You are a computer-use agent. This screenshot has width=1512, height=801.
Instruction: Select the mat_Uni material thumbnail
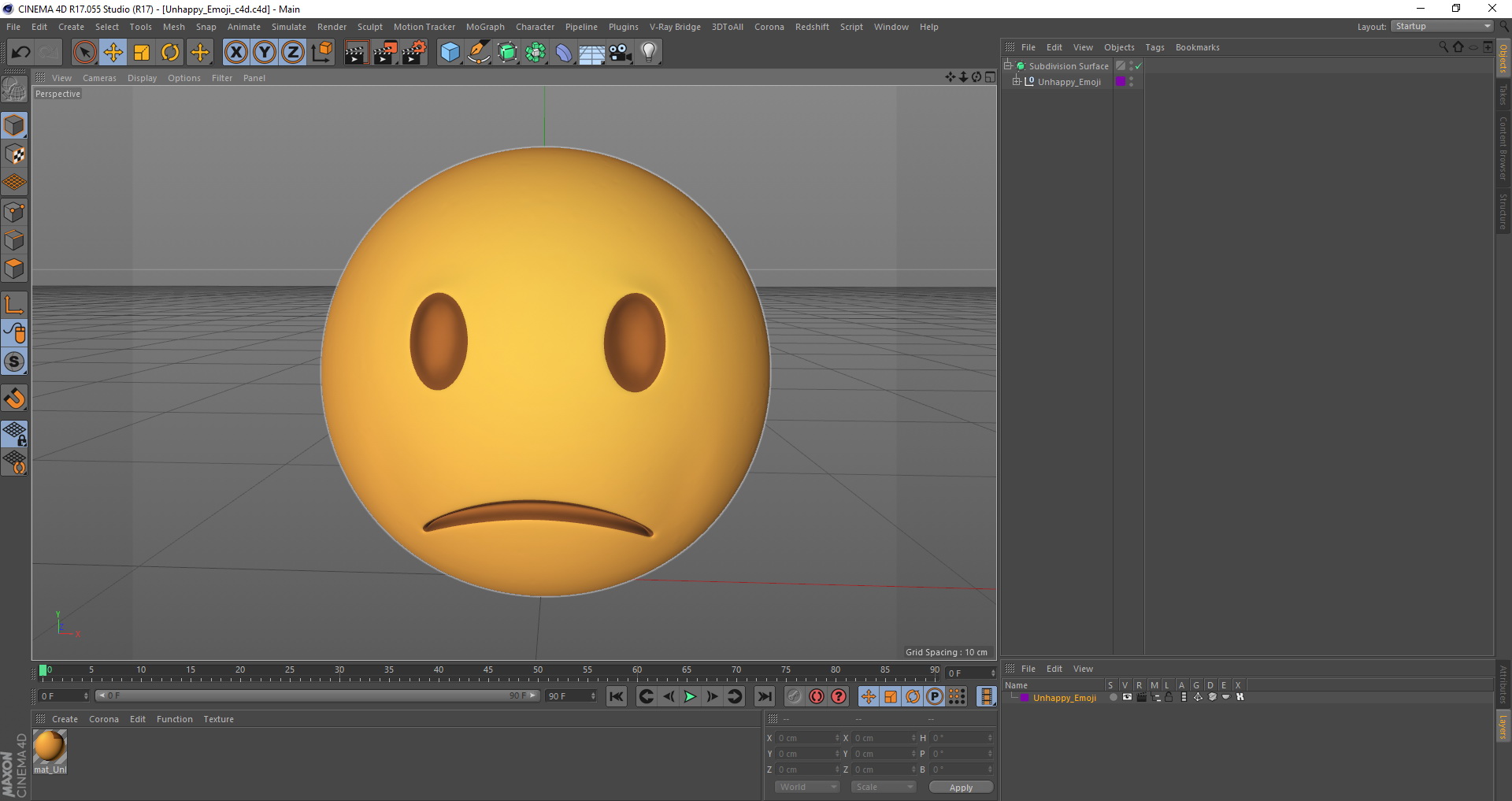50,746
